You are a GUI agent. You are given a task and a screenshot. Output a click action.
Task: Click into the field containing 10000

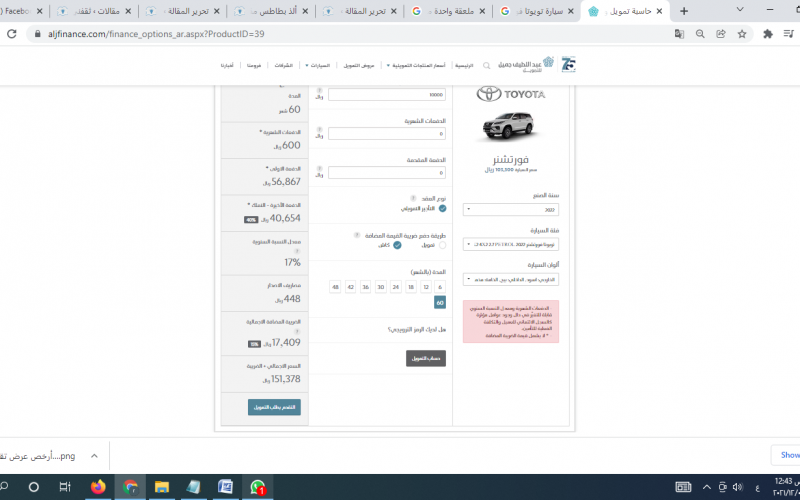[x=387, y=94]
